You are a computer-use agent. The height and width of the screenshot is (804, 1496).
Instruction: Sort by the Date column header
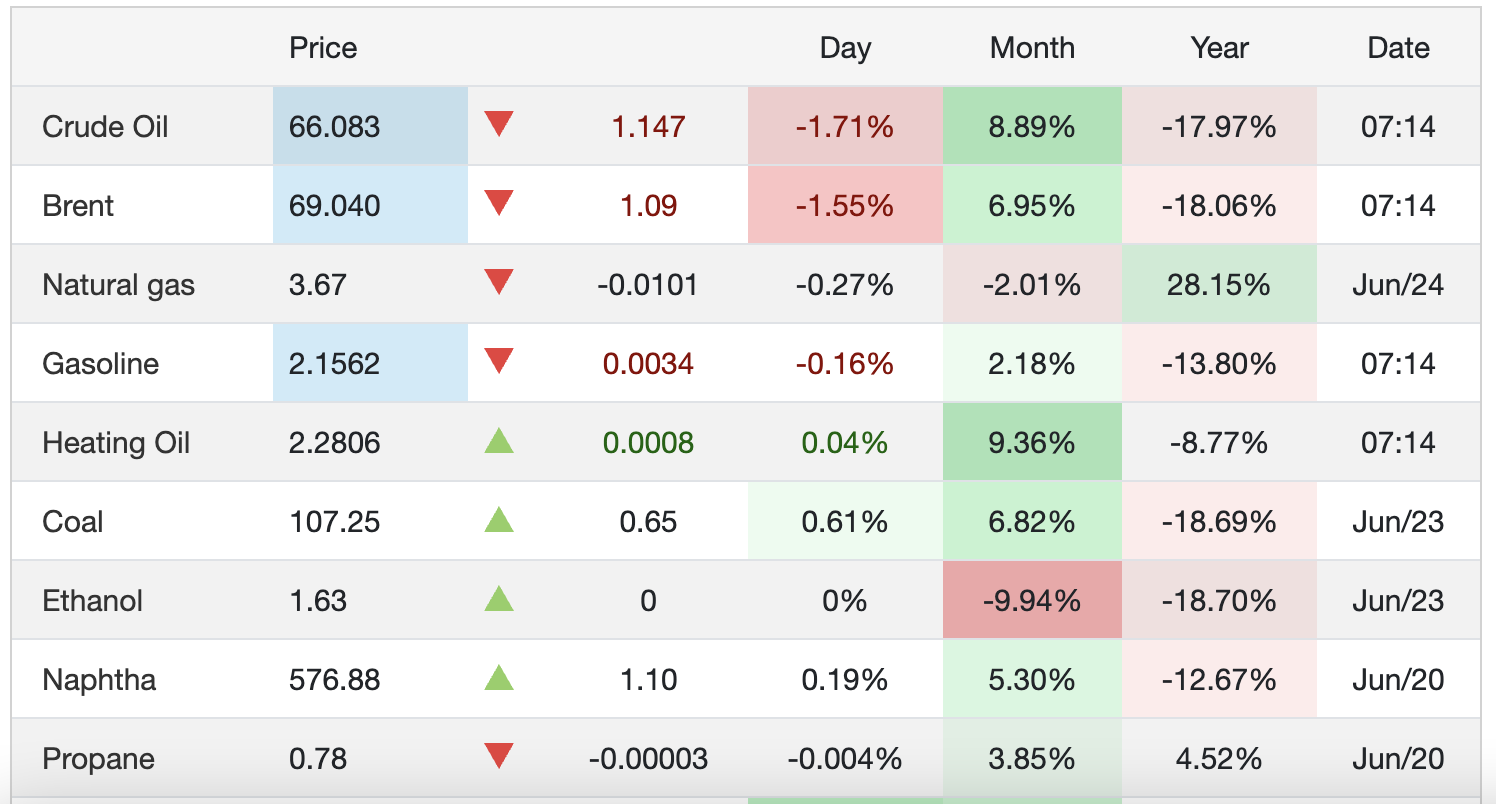point(1398,48)
